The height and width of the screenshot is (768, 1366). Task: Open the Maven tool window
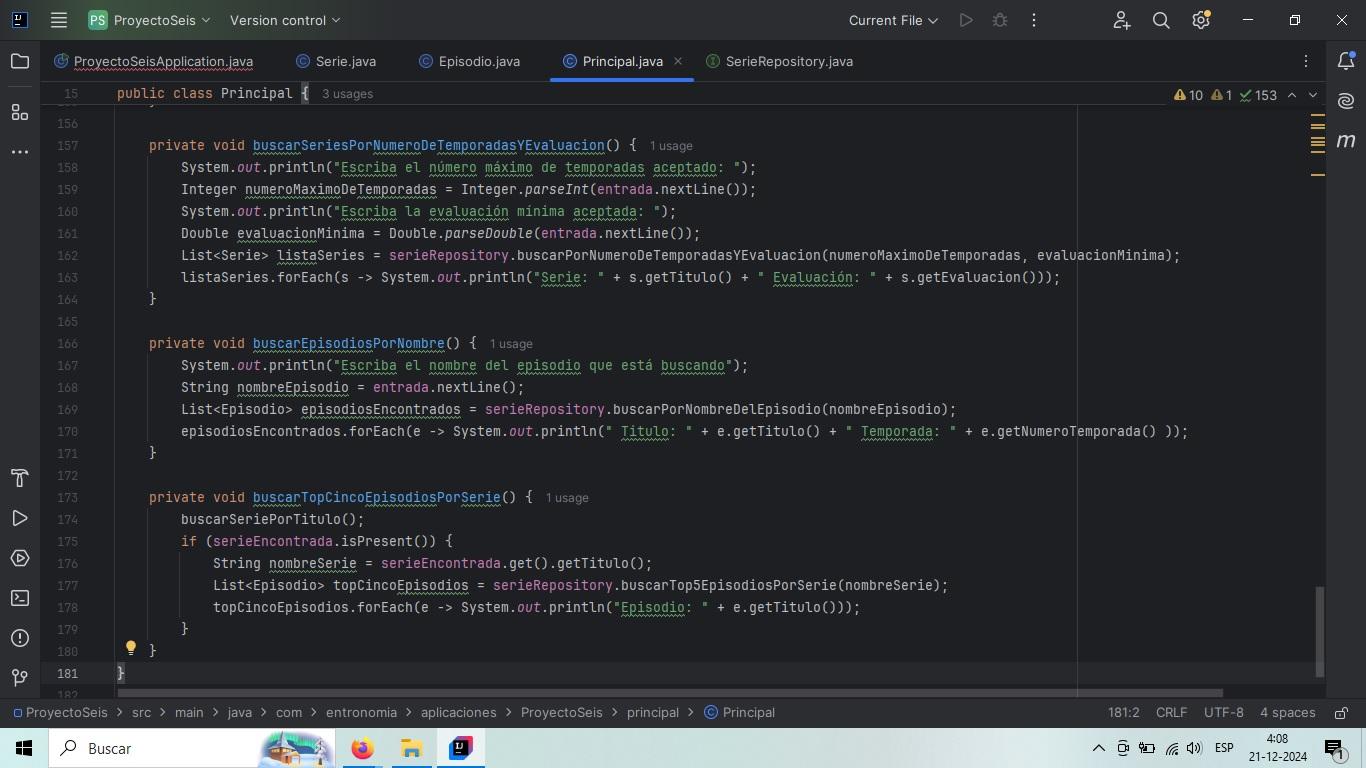pyautogui.click(x=1346, y=141)
